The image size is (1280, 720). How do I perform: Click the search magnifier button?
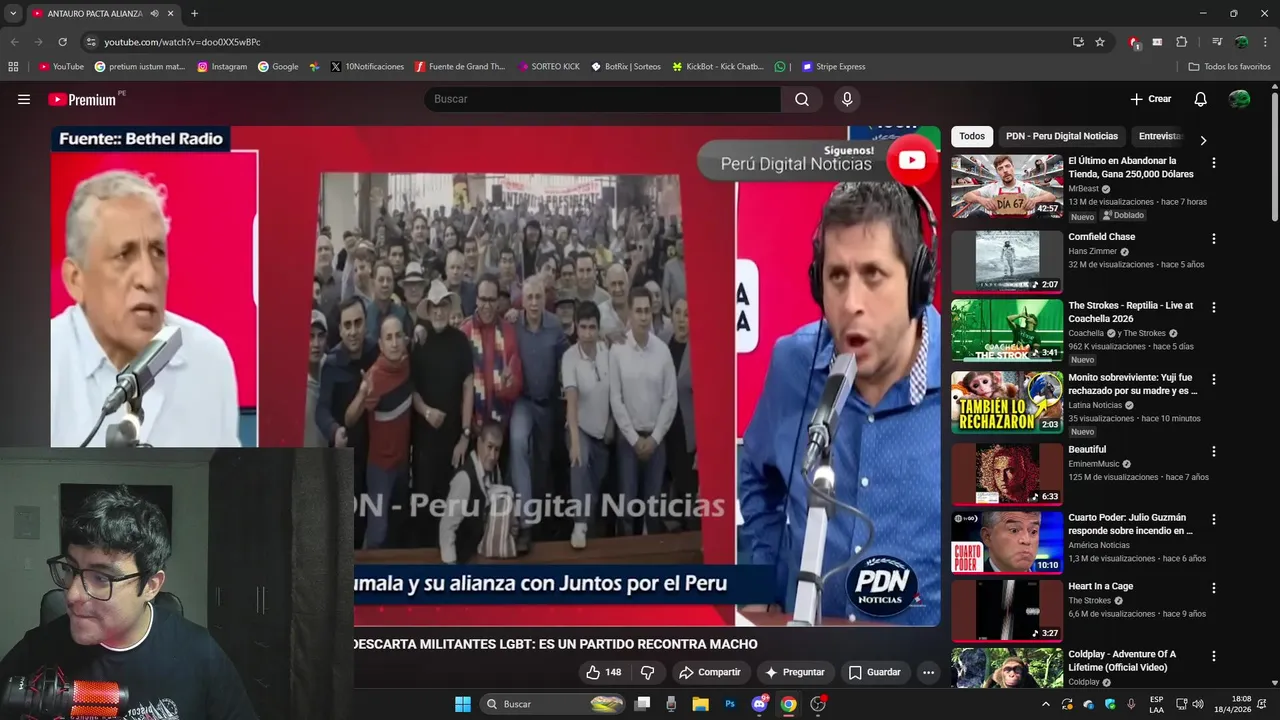pos(802,99)
